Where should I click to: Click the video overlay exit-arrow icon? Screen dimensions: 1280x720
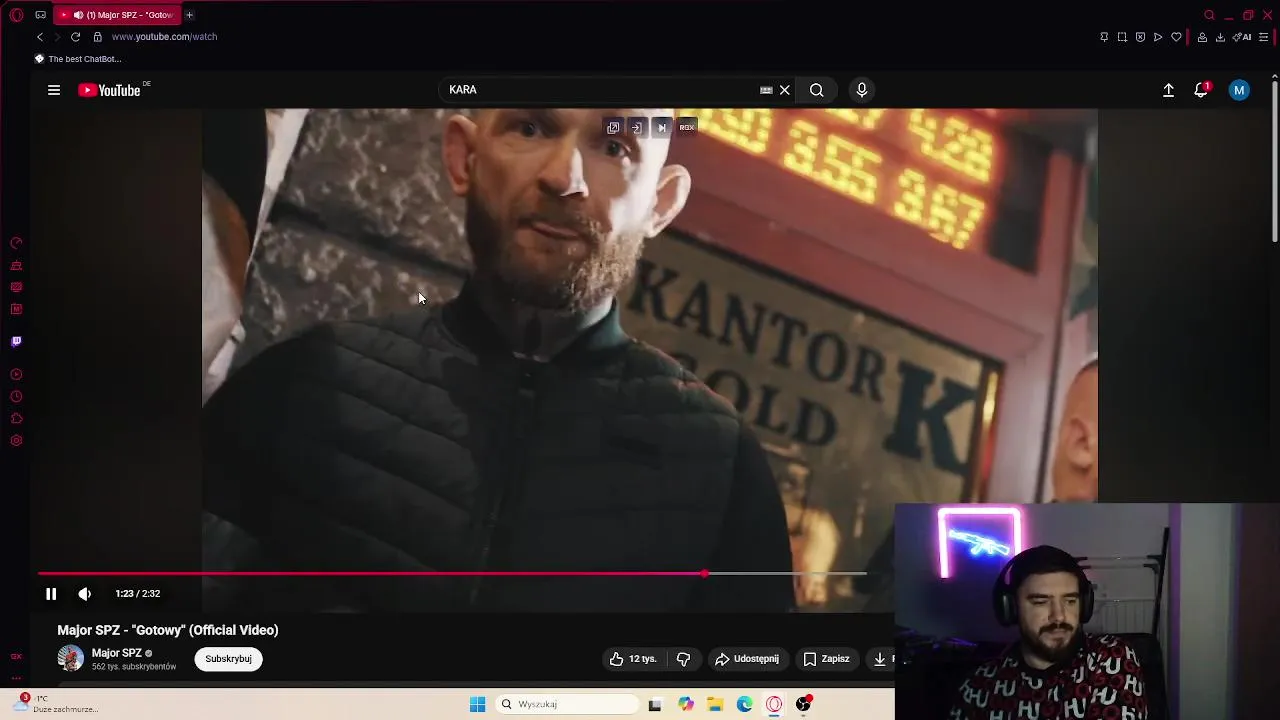[x=636, y=128]
